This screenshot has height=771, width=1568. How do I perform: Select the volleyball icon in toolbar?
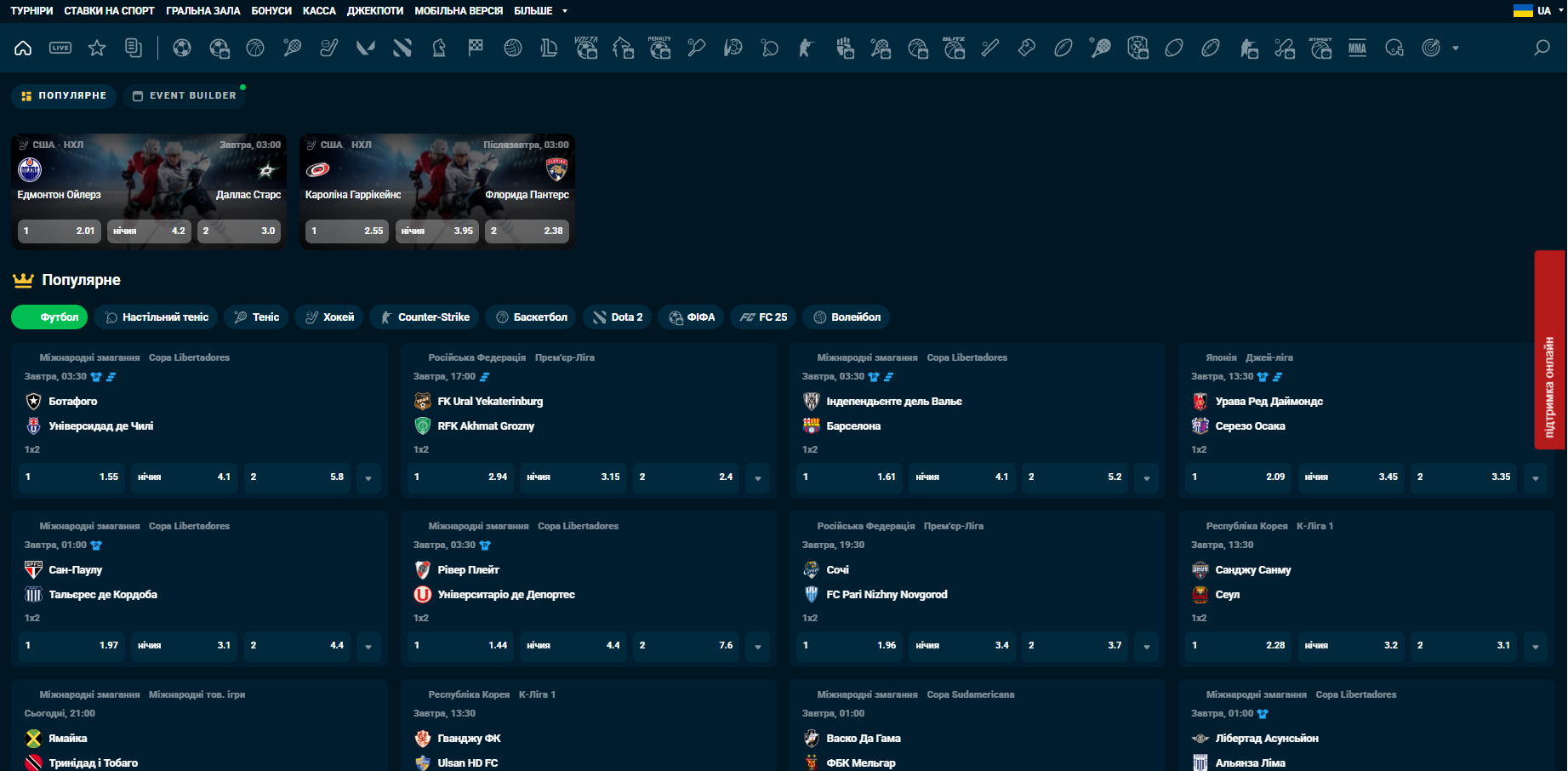click(x=512, y=48)
